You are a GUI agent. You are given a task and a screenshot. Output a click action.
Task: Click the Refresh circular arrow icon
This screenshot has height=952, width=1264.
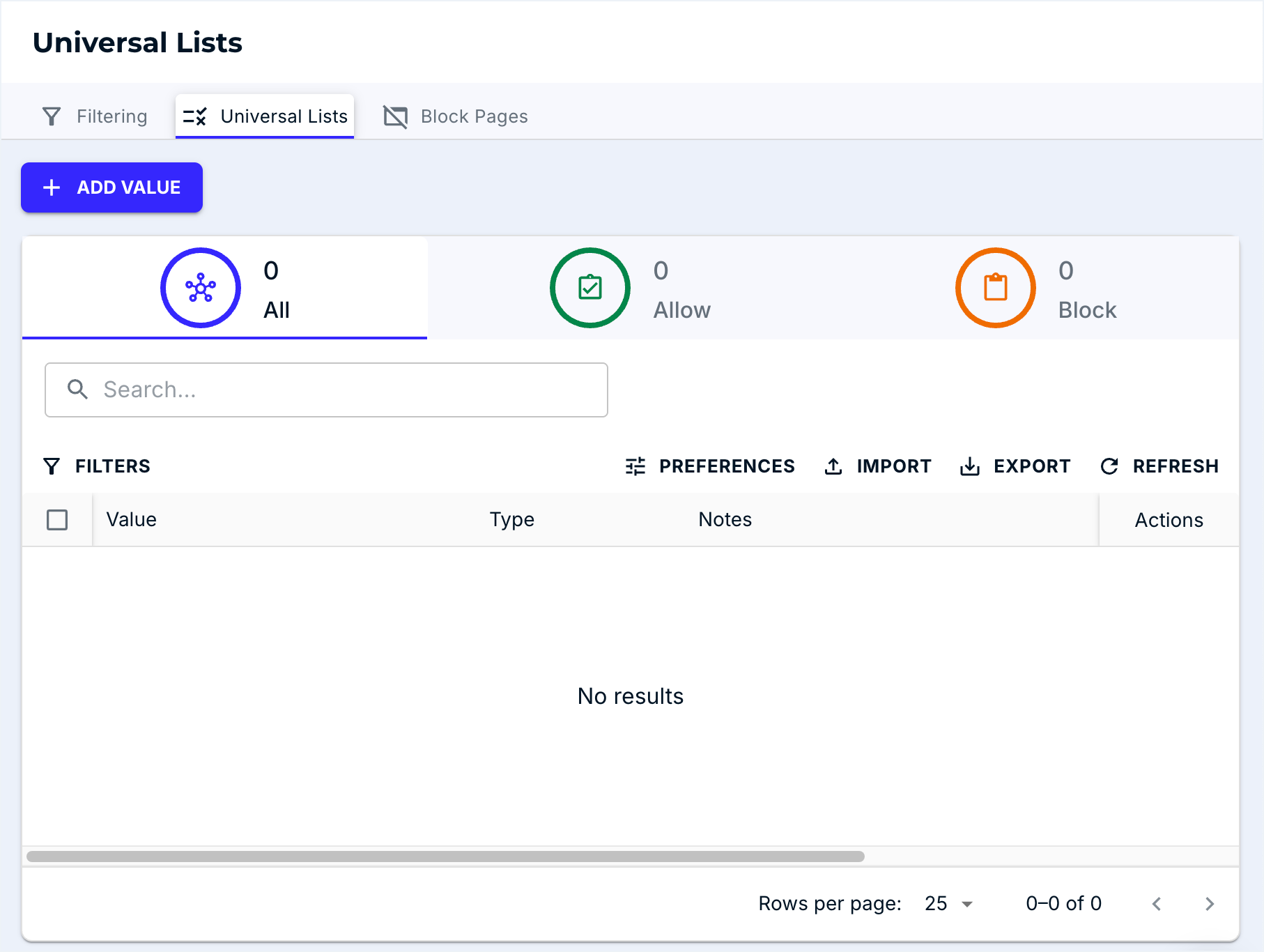[1109, 466]
